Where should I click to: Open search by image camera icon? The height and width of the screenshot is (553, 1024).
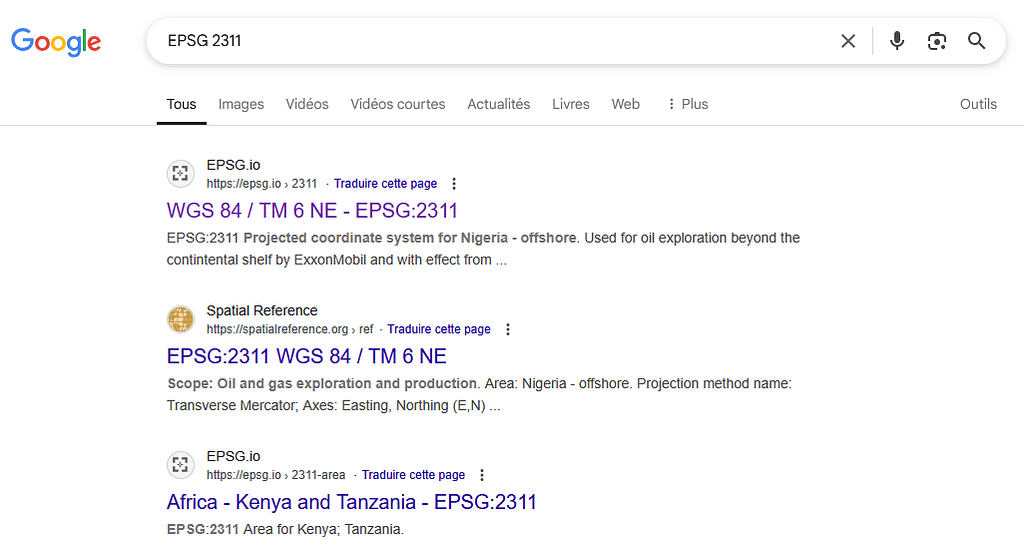pyautogui.click(x=937, y=41)
